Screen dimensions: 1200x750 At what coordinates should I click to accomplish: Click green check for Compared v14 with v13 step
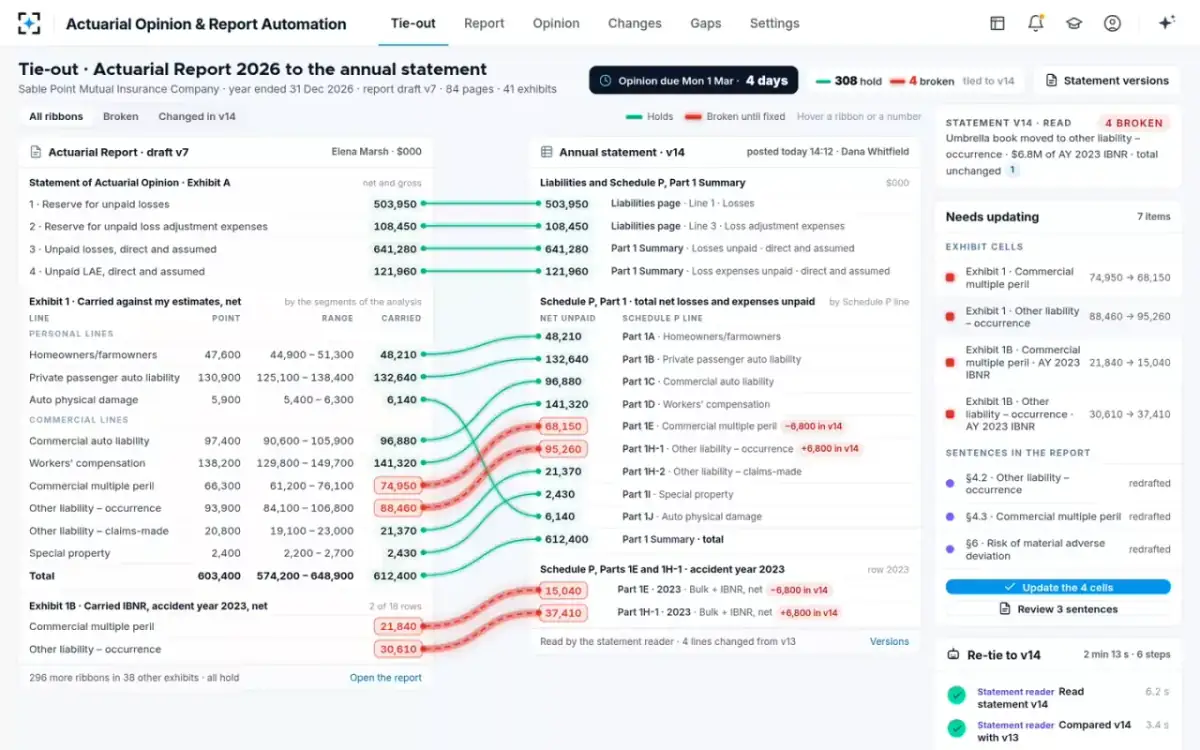[x=956, y=728]
